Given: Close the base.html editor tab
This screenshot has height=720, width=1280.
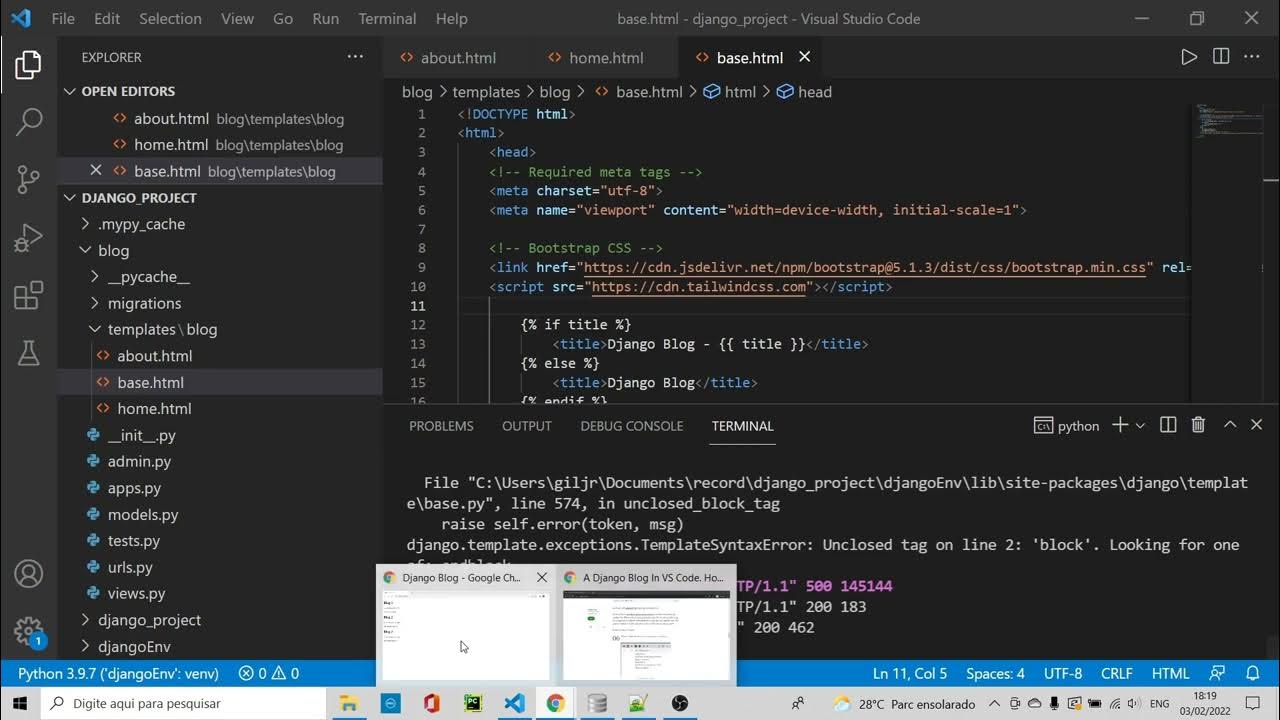Looking at the screenshot, I should (x=804, y=57).
